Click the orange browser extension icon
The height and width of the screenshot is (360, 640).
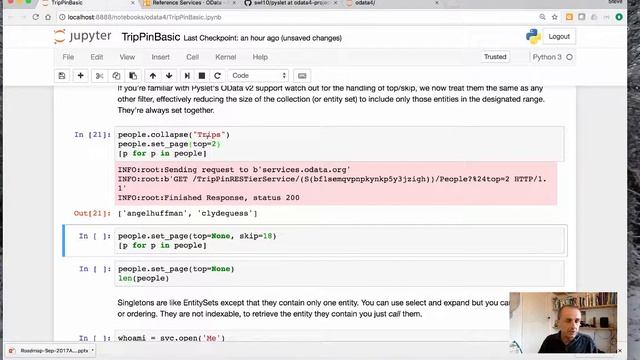pos(569,17)
